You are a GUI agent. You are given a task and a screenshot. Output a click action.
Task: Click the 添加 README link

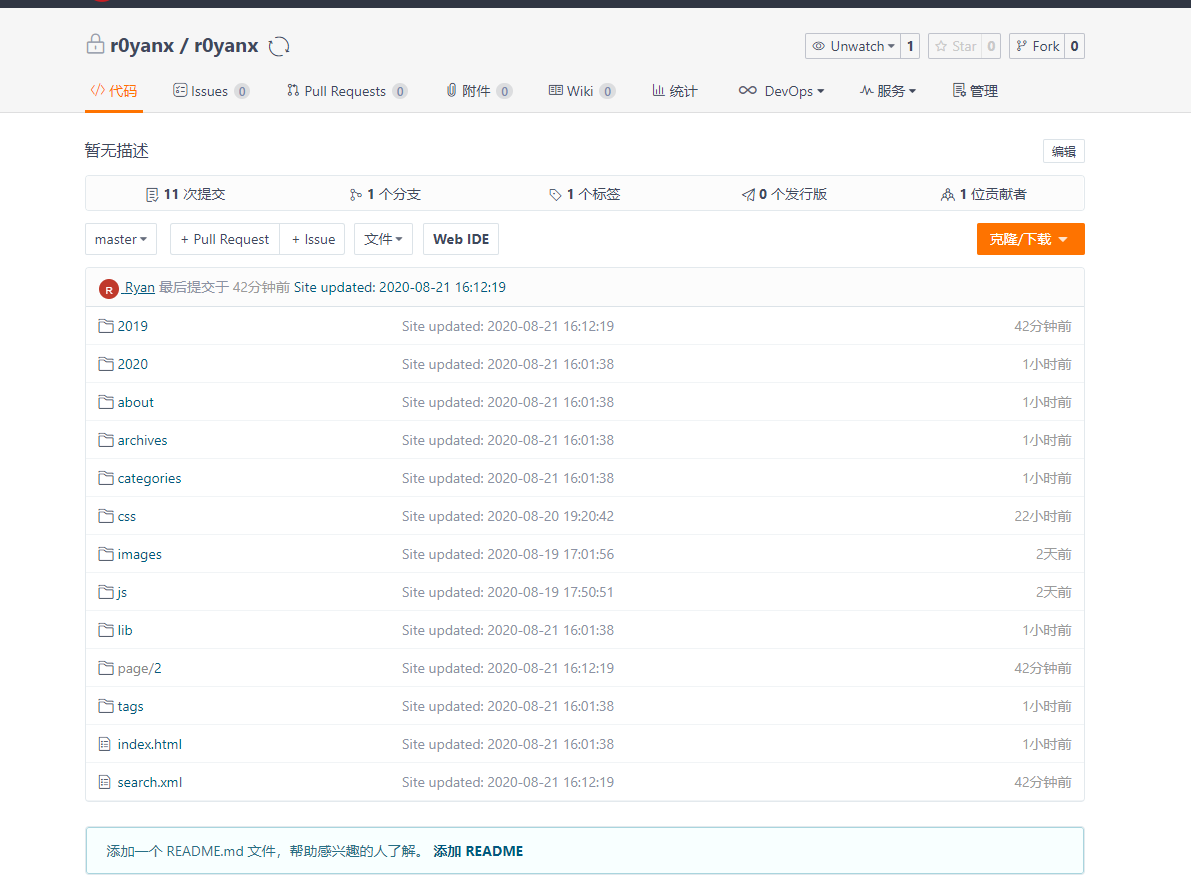coord(478,851)
